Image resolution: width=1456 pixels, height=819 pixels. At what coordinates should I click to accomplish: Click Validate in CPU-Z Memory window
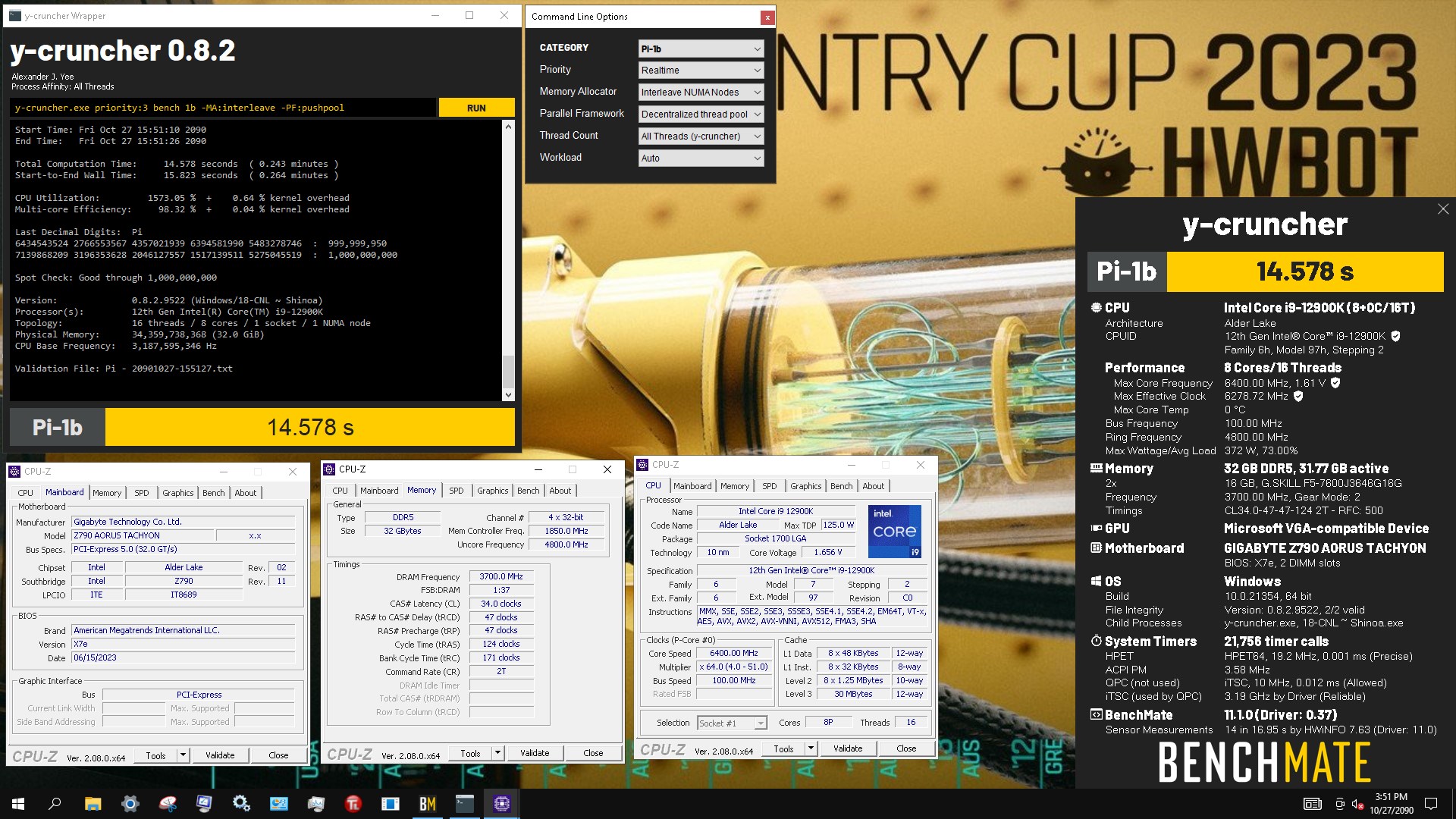click(x=535, y=753)
